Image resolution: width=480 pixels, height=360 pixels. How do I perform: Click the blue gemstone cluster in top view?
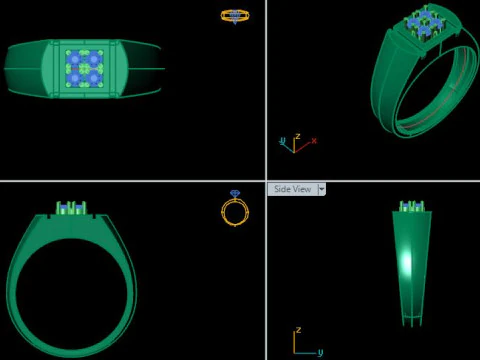pos(84,69)
